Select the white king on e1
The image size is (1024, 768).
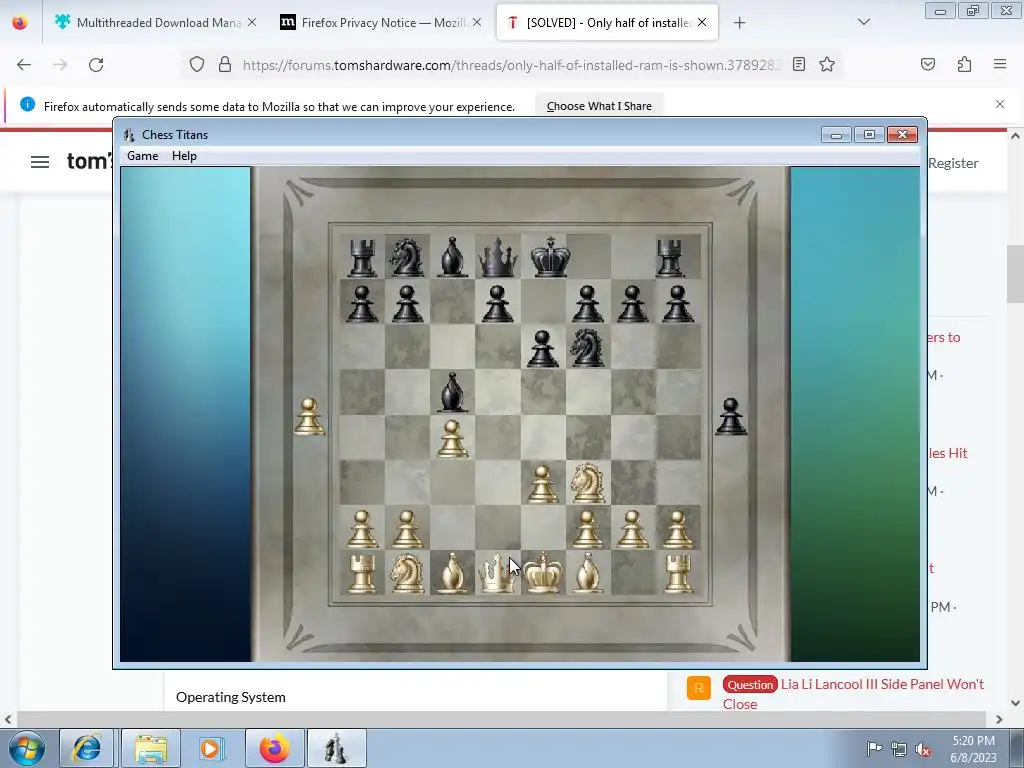(x=543, y=573)
